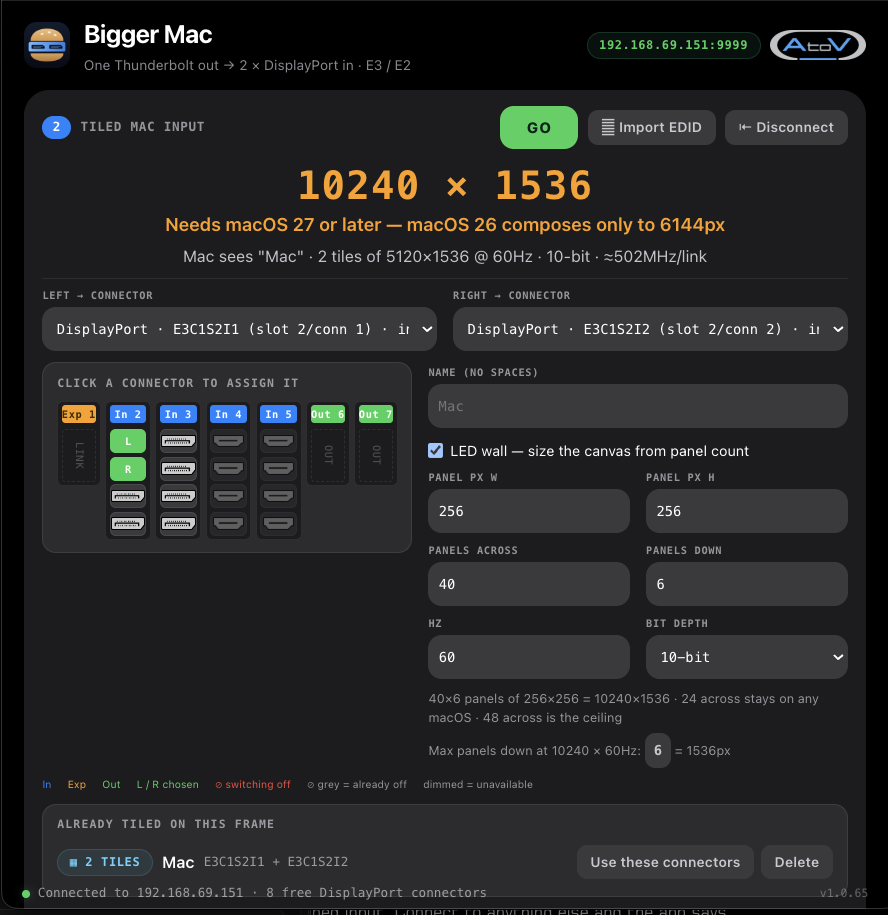Click the third HDMI connector in slot In 4

(229, 496)
